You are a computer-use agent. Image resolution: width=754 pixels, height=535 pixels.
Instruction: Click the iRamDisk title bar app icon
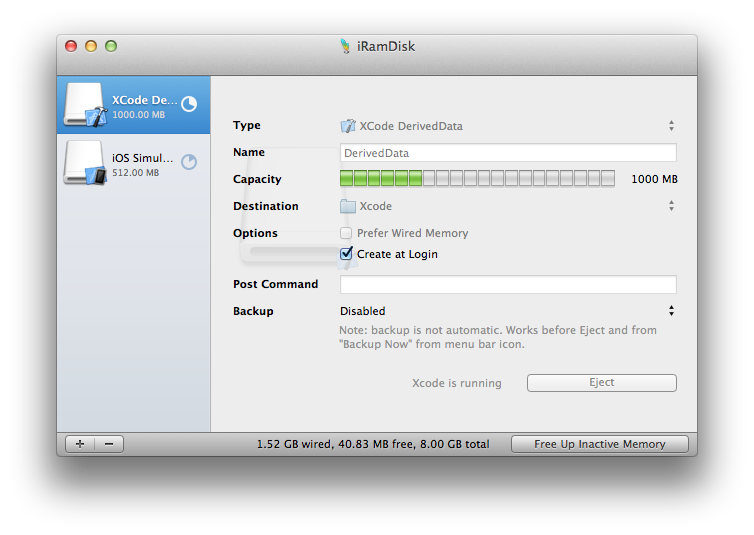coord(345,46)
